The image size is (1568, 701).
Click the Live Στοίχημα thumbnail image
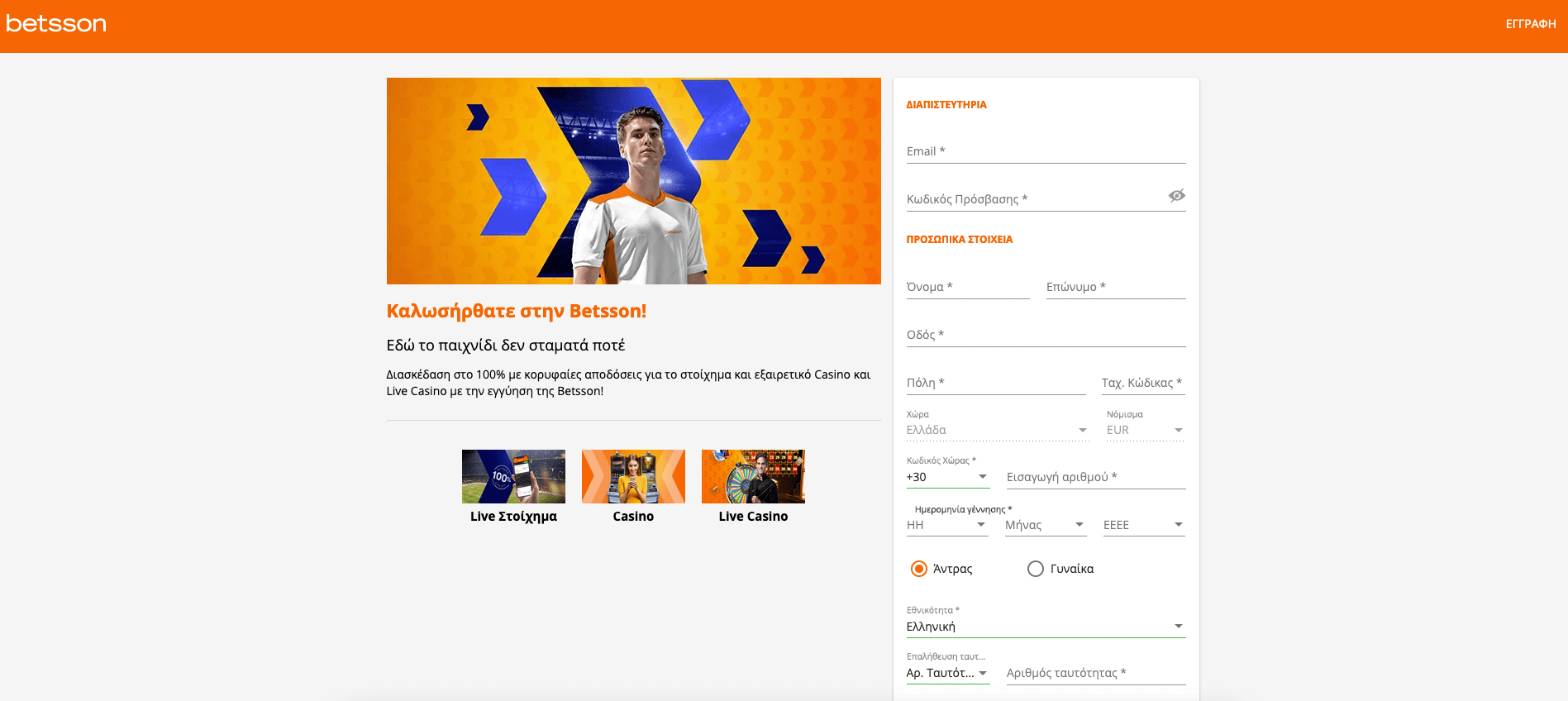[513, 476]
